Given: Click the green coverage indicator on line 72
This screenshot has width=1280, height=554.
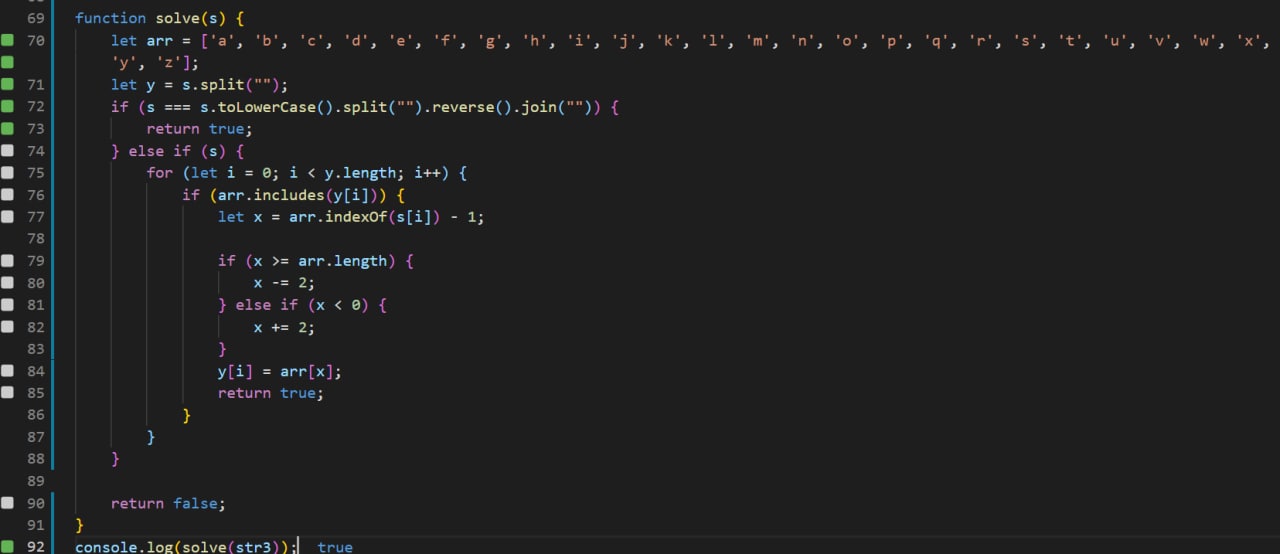Looking at the screenshot, I should tap(8, 107).
